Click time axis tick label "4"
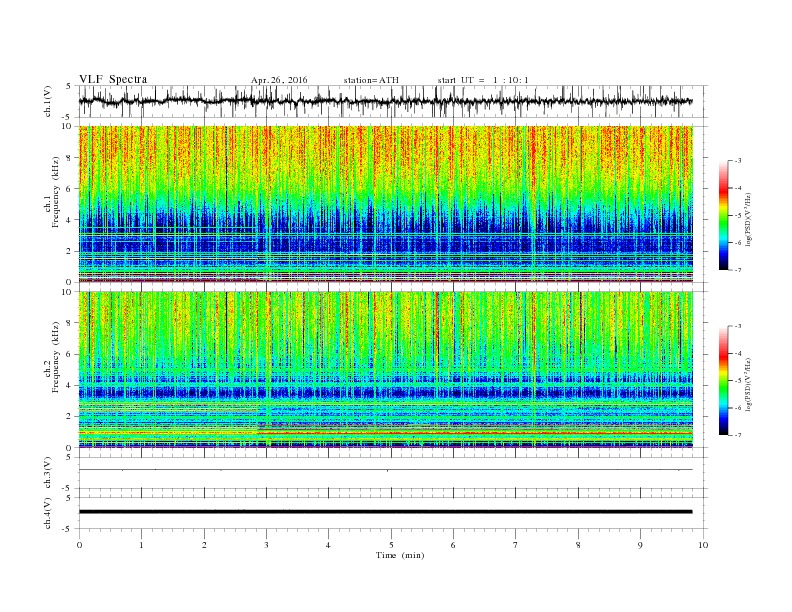 [328, 545]
